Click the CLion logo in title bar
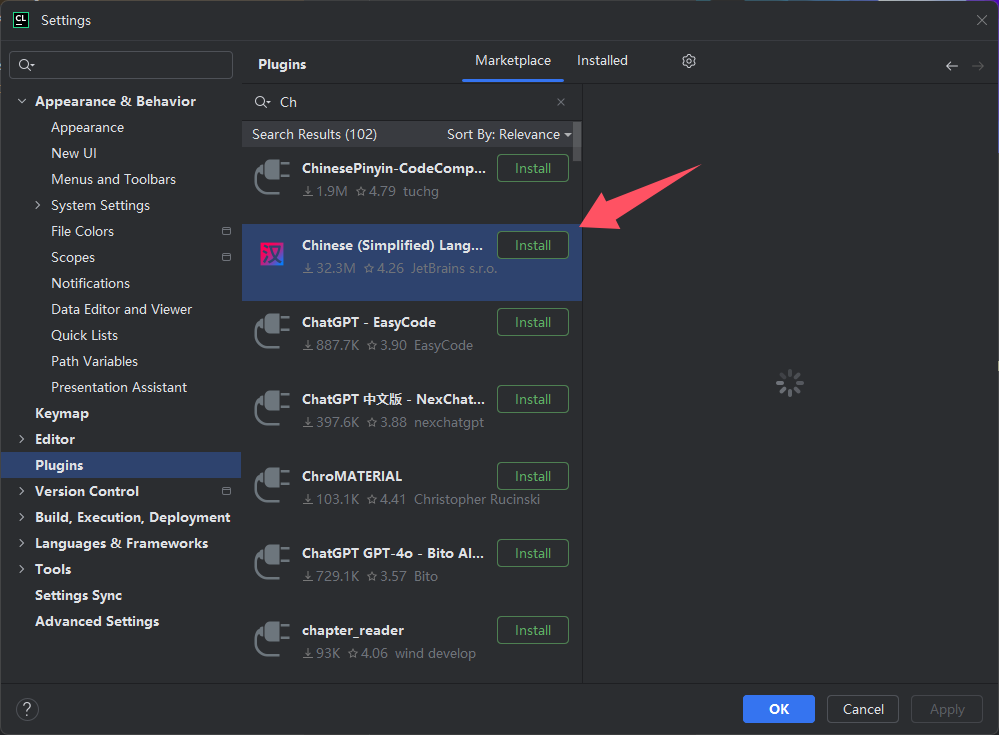The height and width of the screenshot is (735, 999). pyautogui.click(x=21, y=20)
